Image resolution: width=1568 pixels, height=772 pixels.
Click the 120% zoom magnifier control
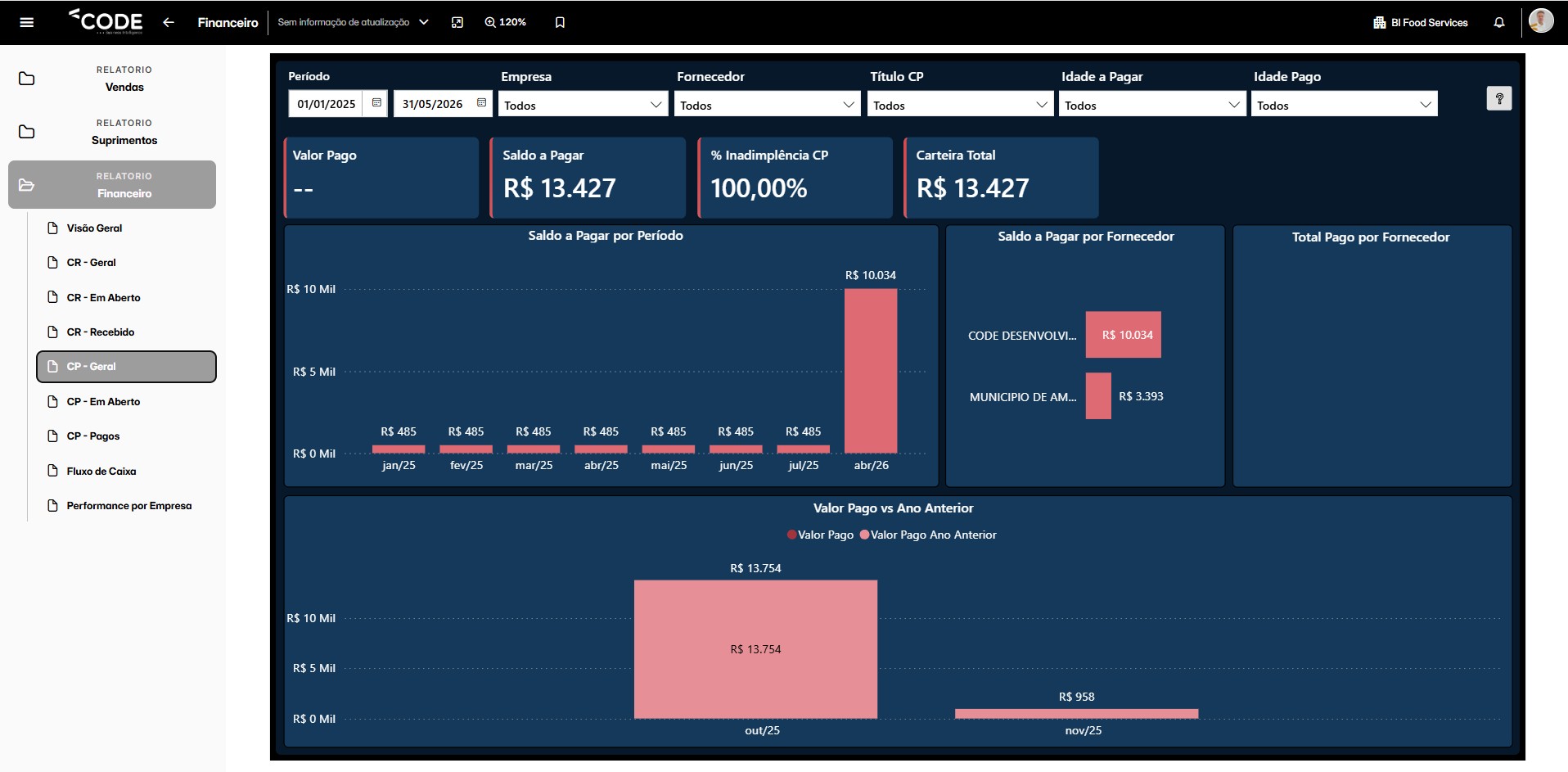coord(505,22)
